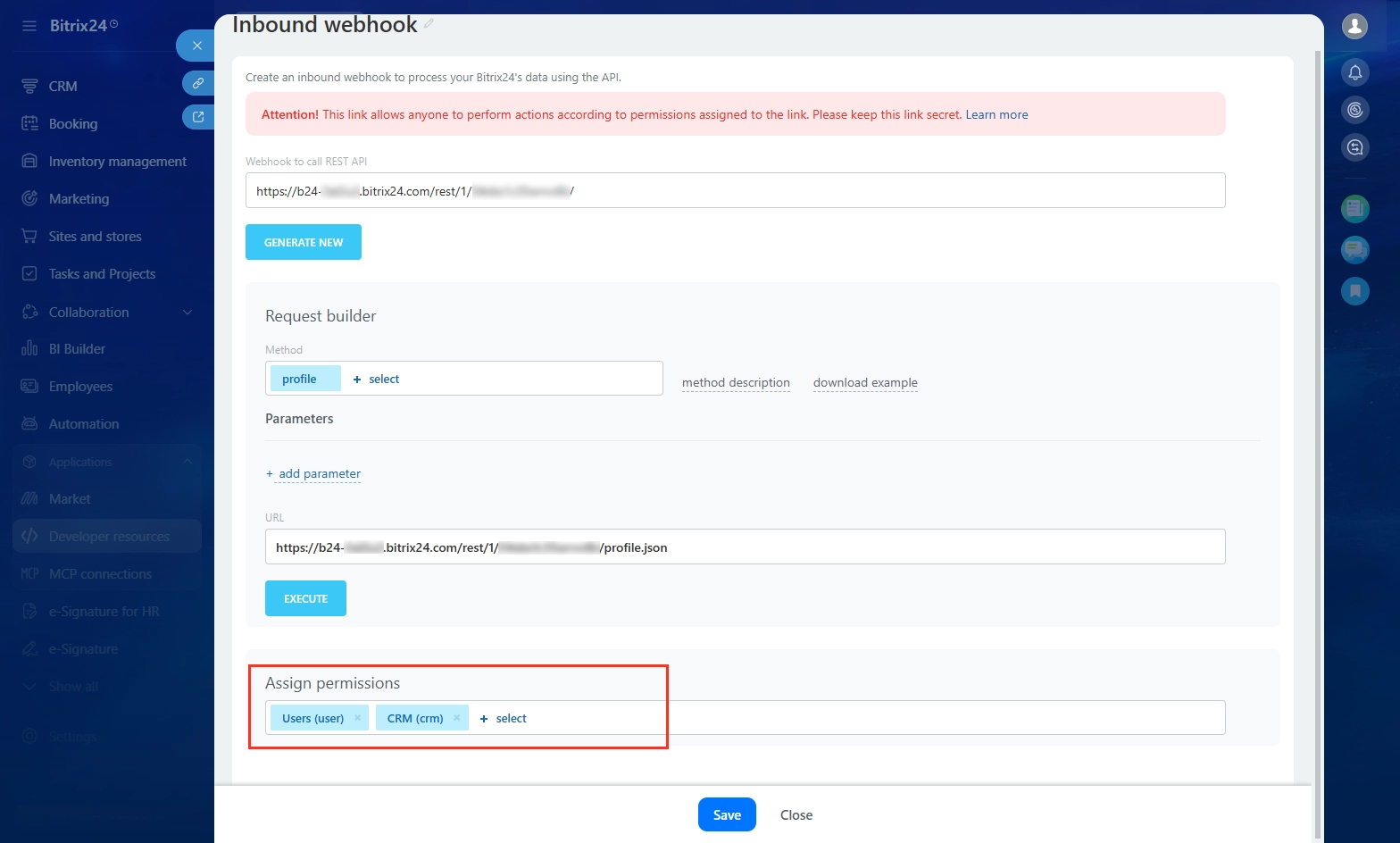Click the Booking calendar icon
The image size is (1400, 843).
click(x=29, y=123)
